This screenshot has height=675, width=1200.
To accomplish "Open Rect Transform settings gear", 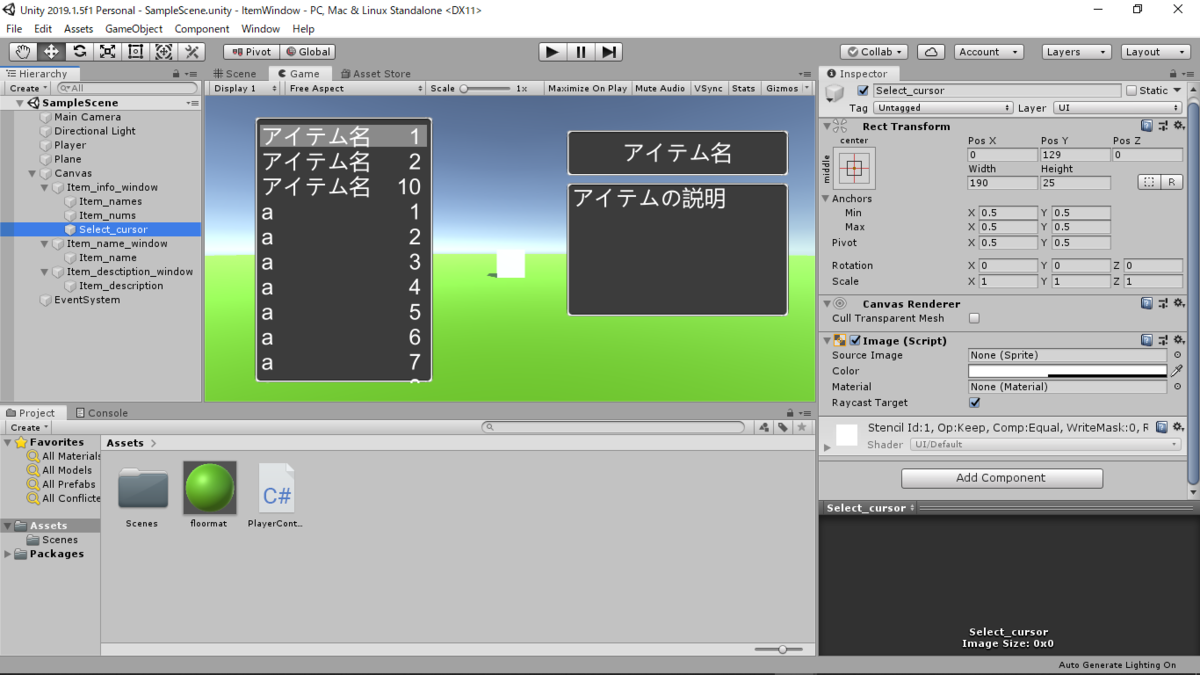I will pyautogui.click(x=1179, y=126).
